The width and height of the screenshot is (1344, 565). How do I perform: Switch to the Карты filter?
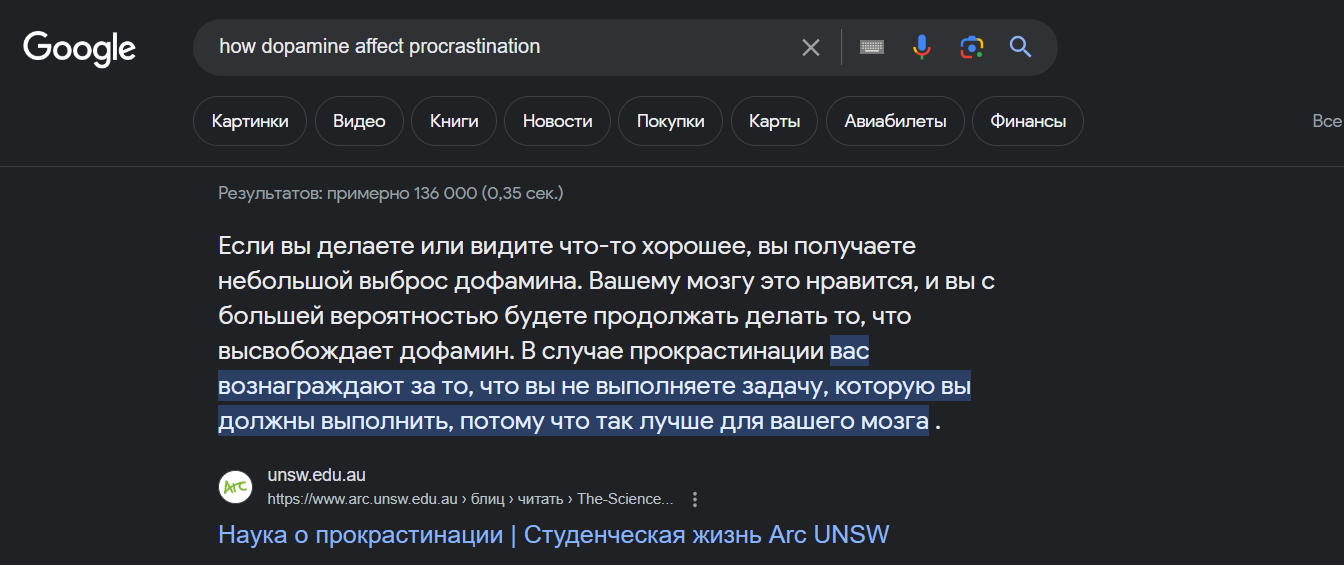774,122
